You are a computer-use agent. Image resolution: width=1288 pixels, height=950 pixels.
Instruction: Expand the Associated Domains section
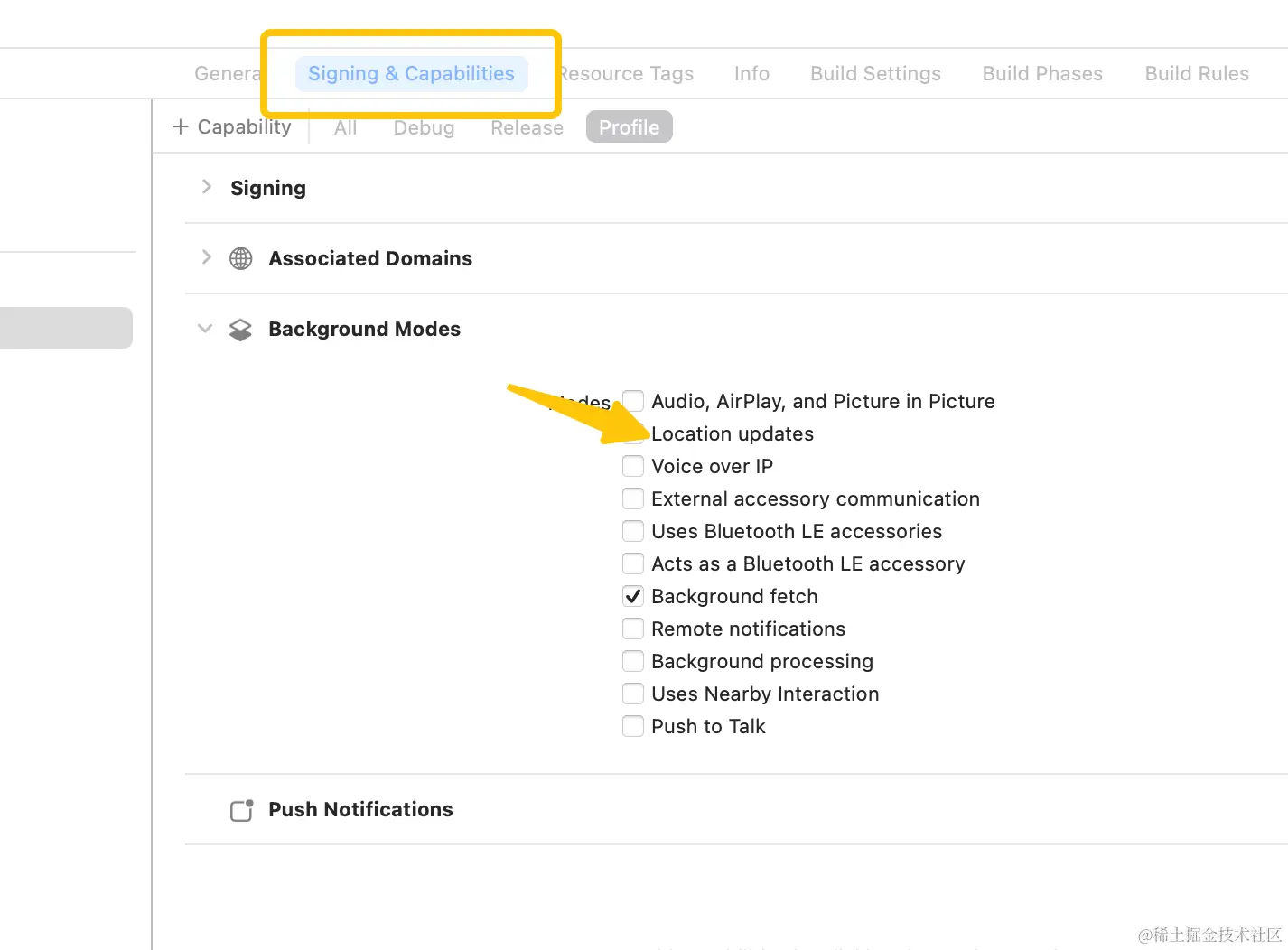pyautogui.click(x=207, y=257)
